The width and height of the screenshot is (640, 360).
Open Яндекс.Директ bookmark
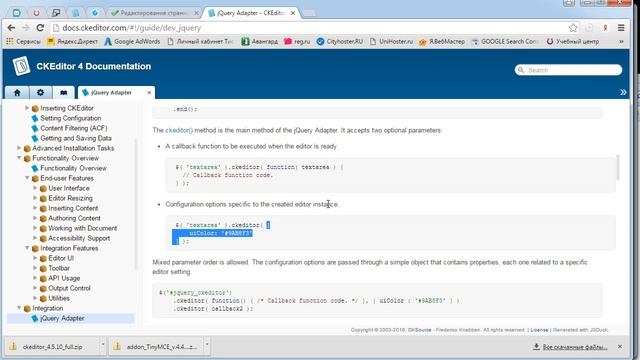pos(72,41)
